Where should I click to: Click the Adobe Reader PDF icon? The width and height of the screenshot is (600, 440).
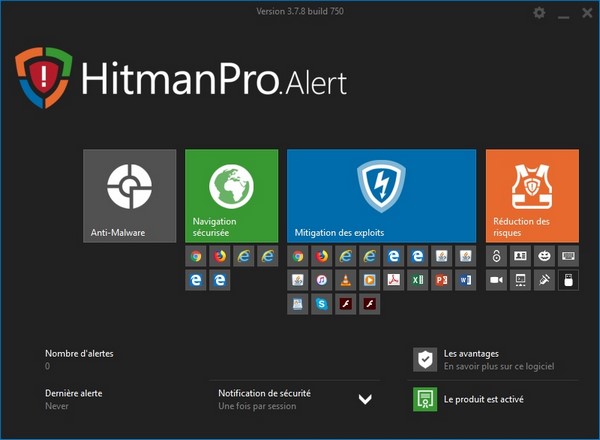tap(393, 280)
